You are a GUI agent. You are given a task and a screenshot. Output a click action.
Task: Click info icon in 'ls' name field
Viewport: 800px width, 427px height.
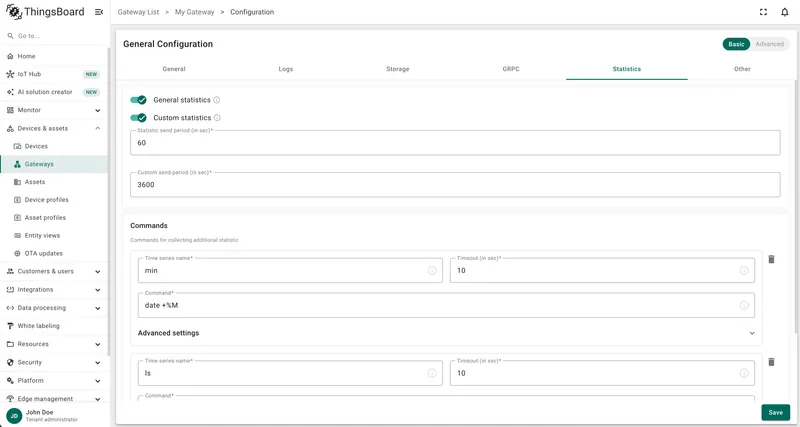pos(432,373)
